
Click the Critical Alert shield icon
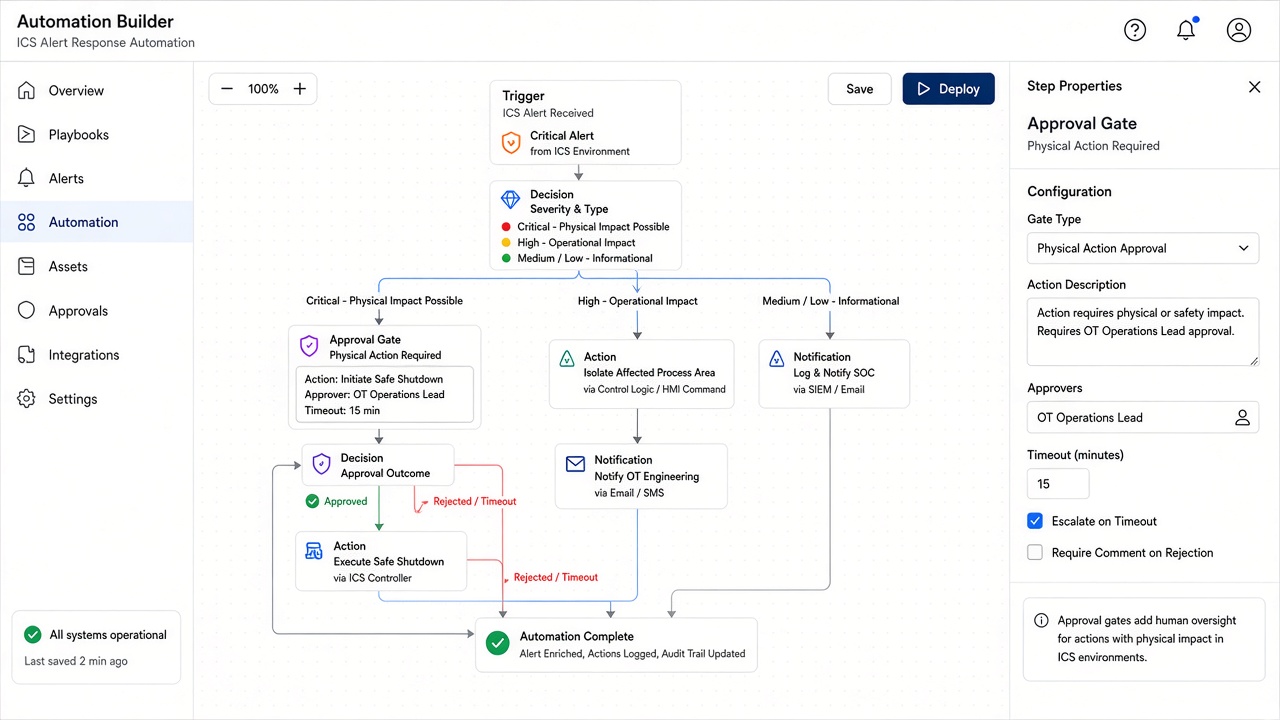click(511, 143)
